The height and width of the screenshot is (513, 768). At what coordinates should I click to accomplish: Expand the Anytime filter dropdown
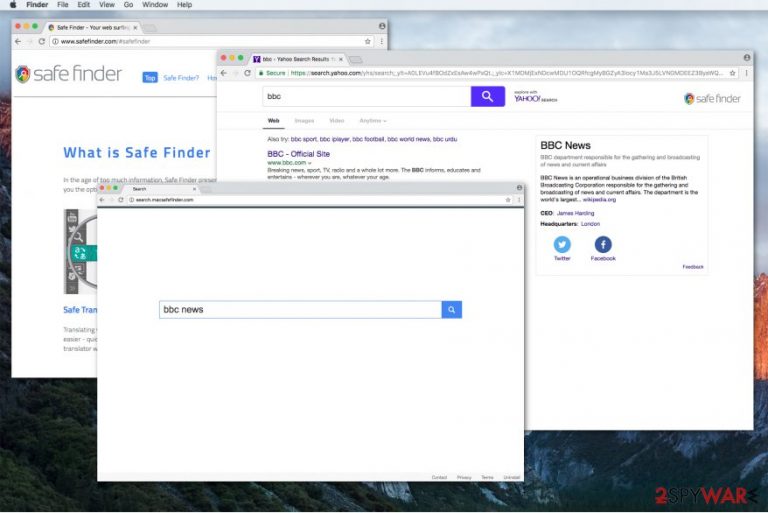pyautogui.click(x=373, y=121)
